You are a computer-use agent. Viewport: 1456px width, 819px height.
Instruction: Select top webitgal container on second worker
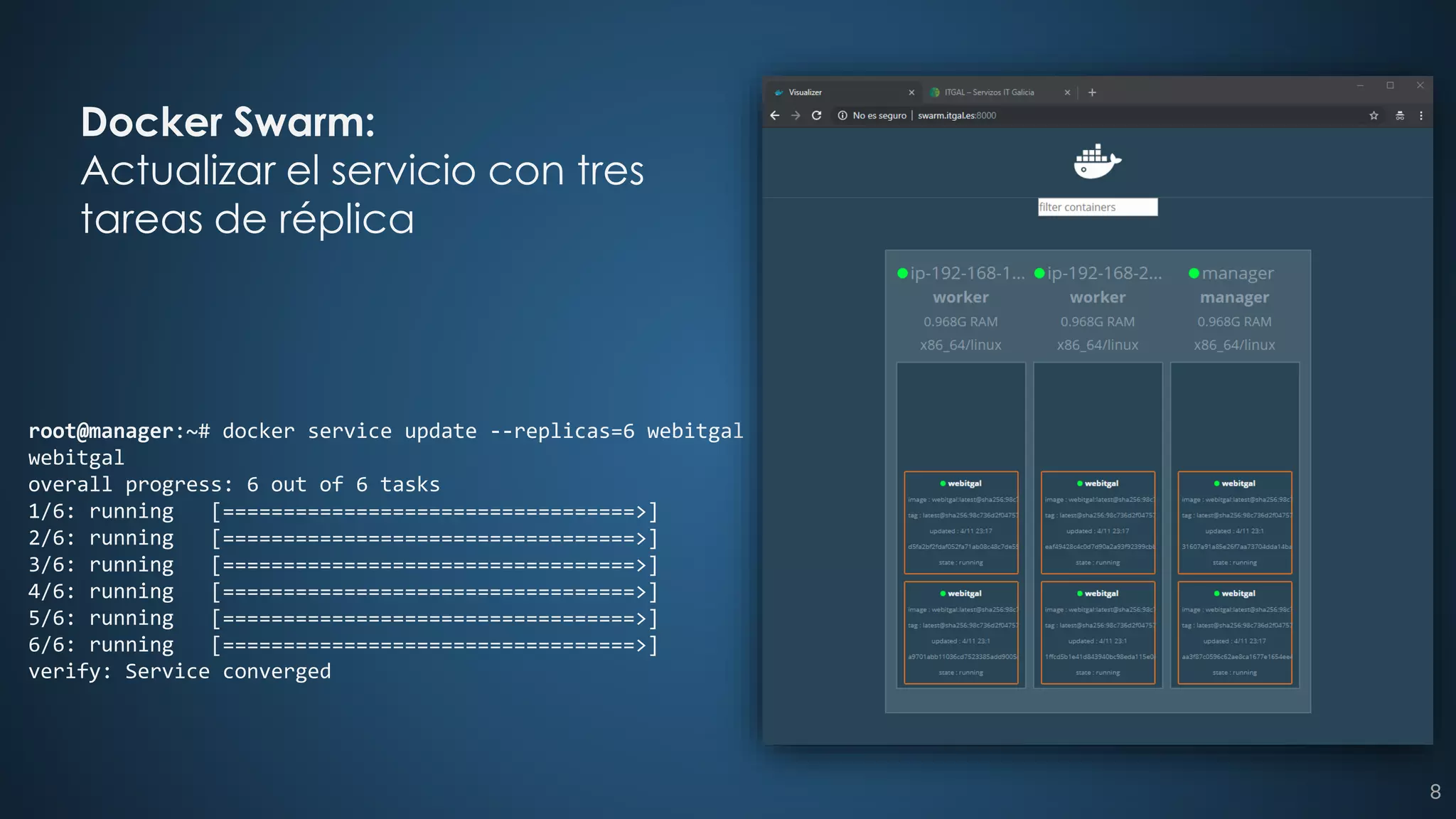pyautogui.click(x=1098, y=523)
